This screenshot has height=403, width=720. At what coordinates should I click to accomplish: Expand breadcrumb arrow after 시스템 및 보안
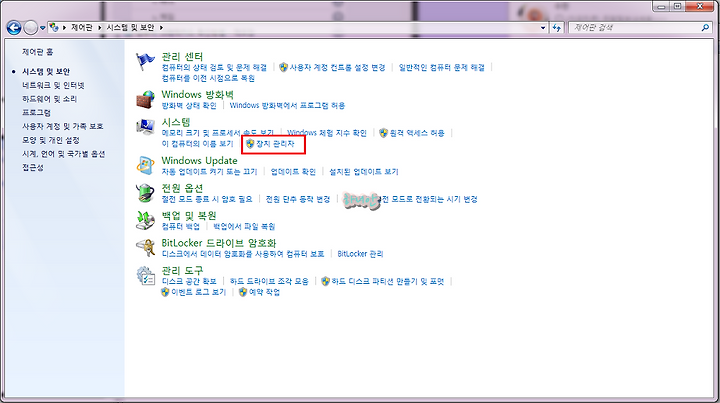[x=161, y=28]
